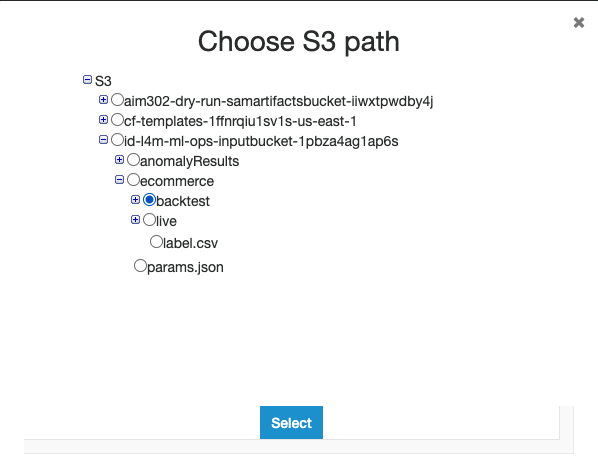
Task: Expand the live folder
Action: click(135, 220)
